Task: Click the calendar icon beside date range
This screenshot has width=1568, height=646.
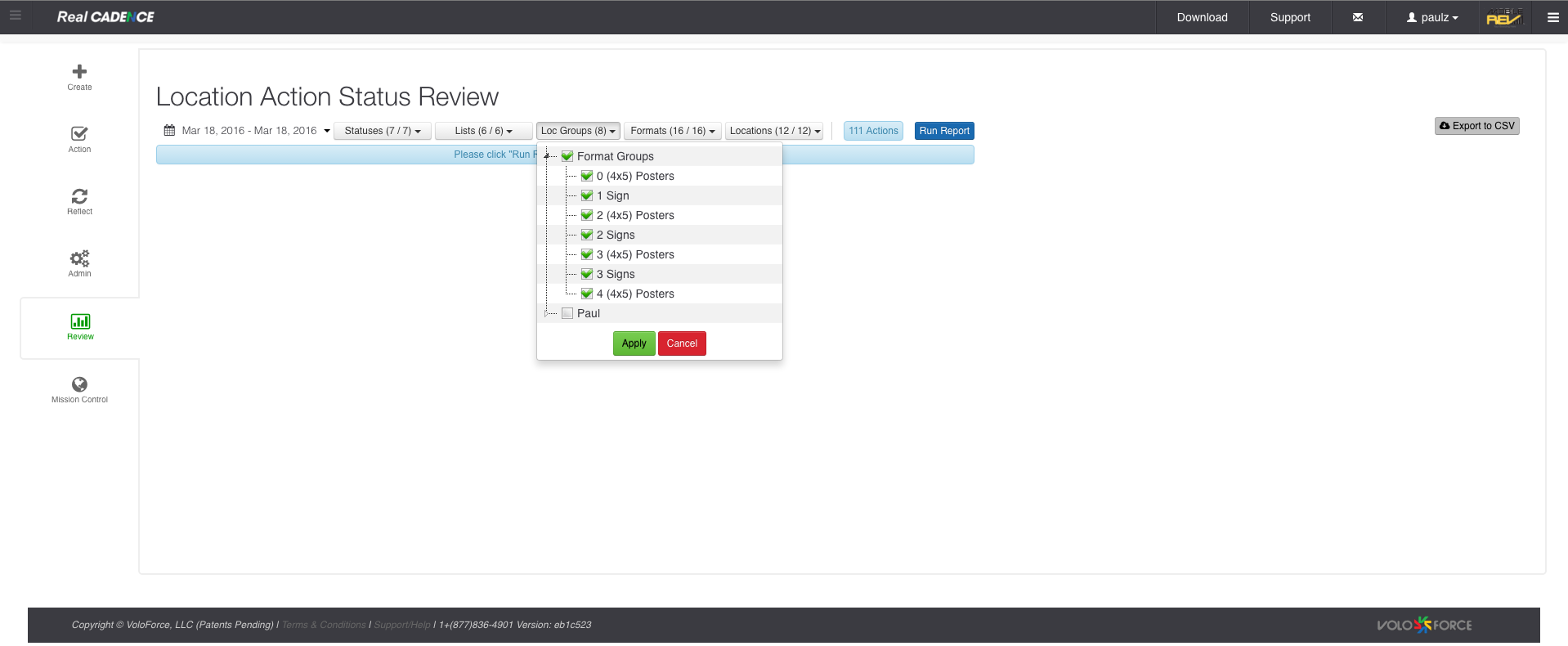Action: click(x=169, y=131)
